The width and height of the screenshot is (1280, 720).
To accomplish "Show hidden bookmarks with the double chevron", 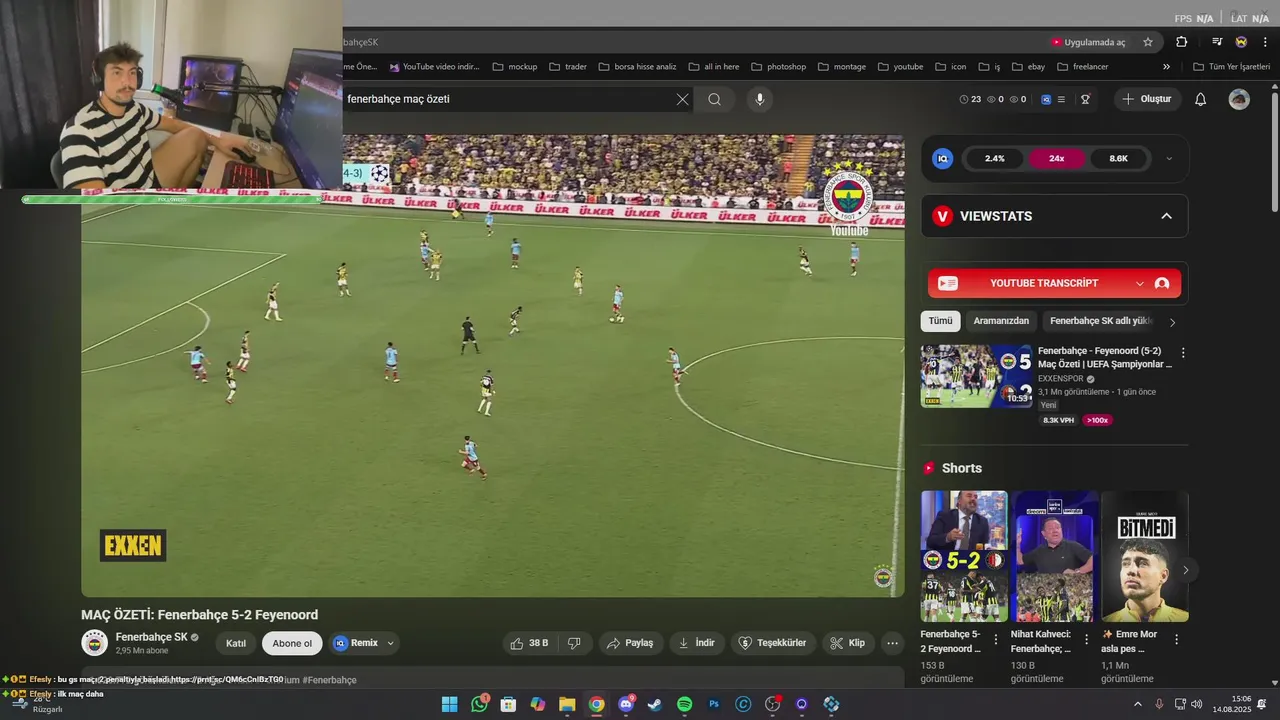I will (x=1166, y=67).
